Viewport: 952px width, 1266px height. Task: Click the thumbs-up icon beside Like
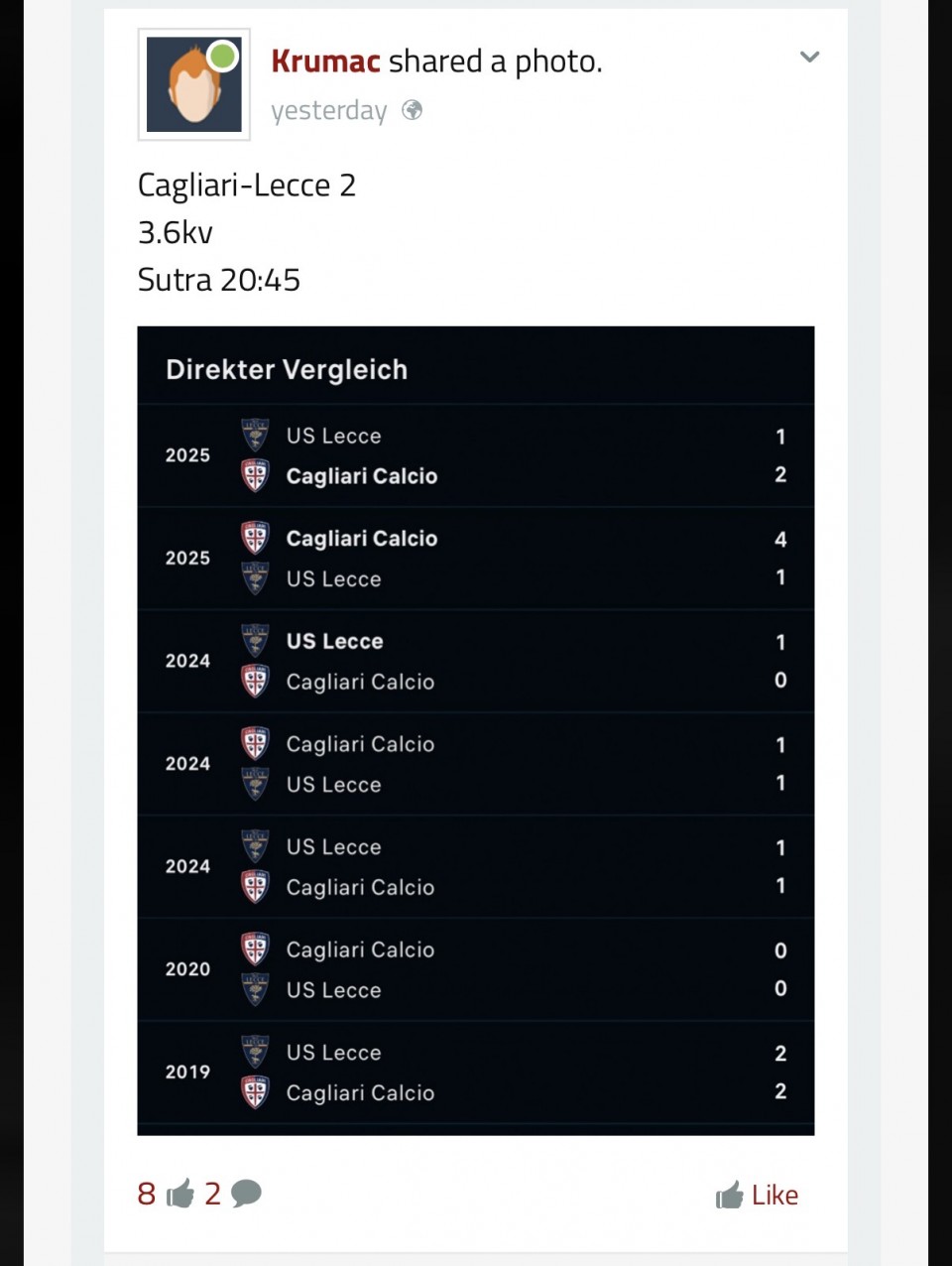(x=730, y=1196)
